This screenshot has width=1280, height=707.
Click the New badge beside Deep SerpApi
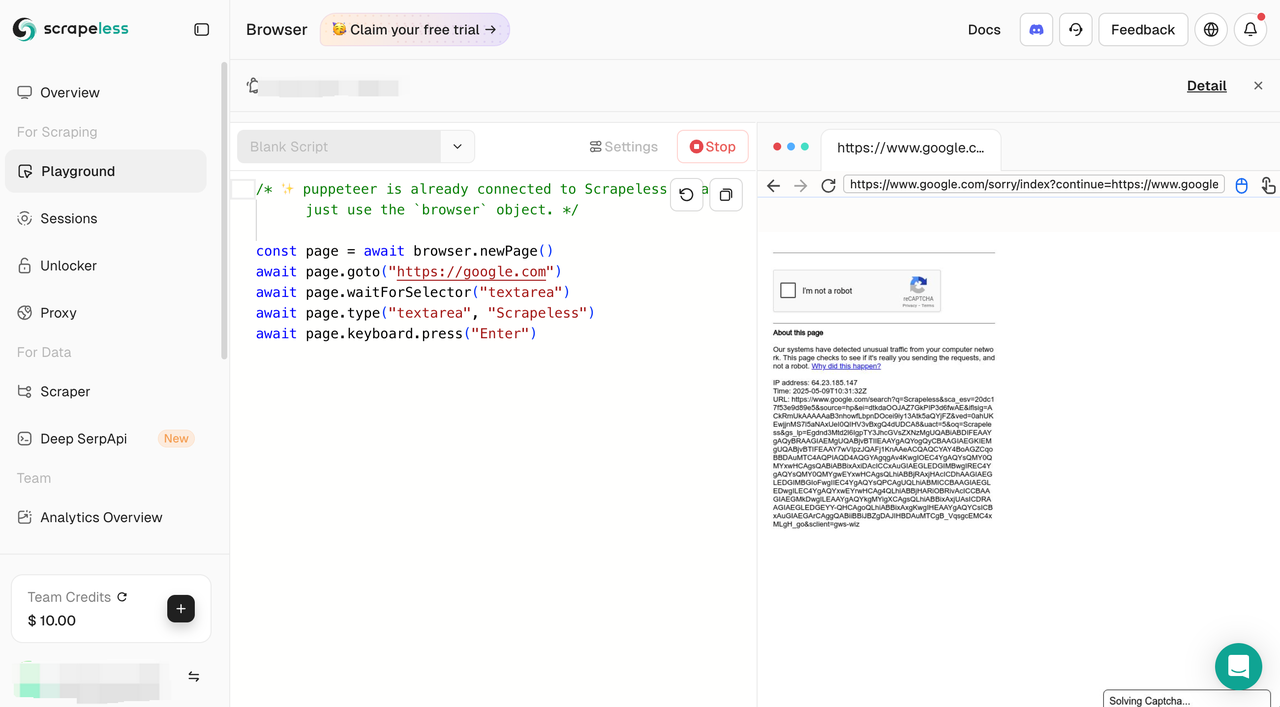click(x=176, y=438)
